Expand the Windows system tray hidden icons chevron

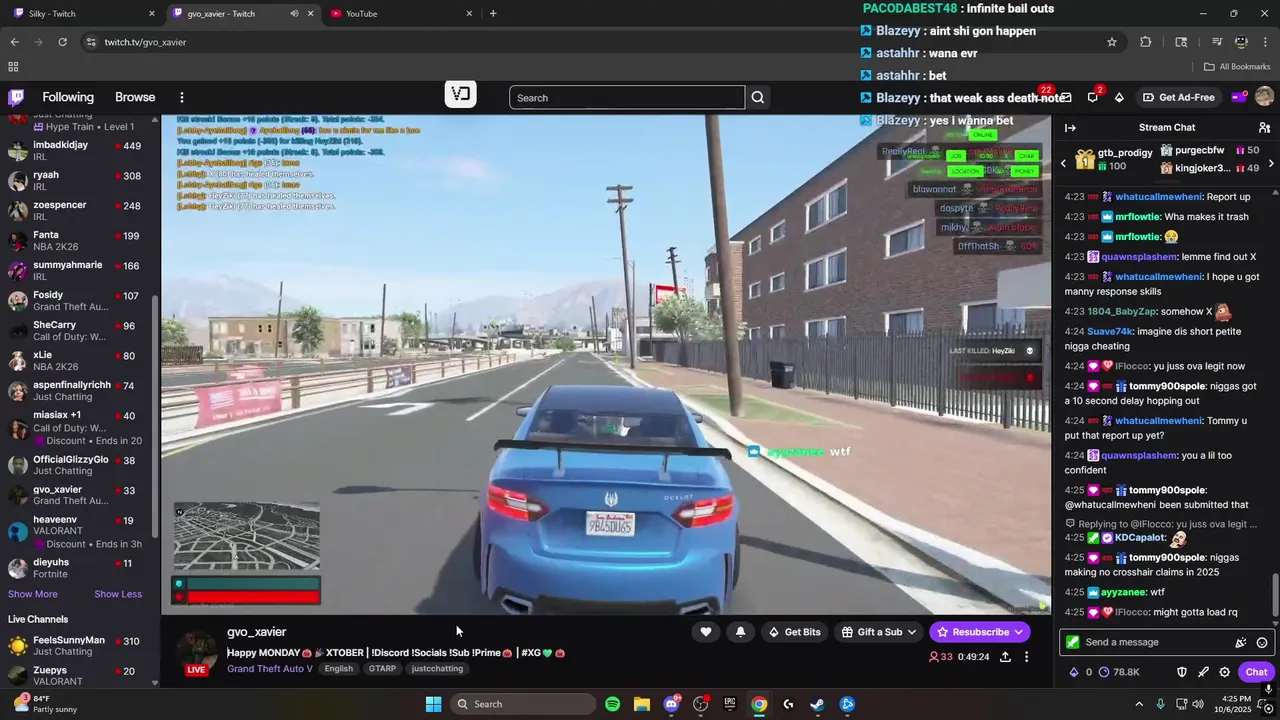pyautogui.click(x=1139, y=704)
